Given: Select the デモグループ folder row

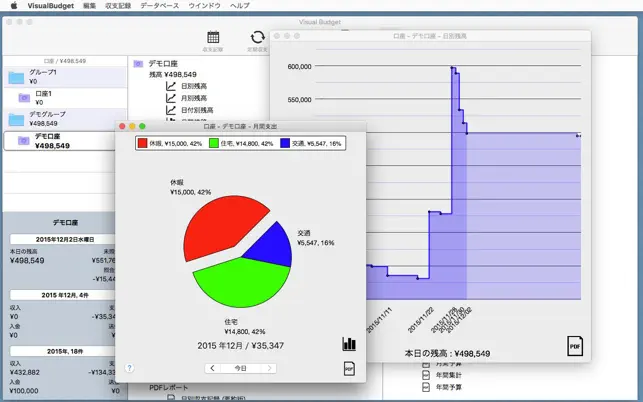Looking at the screenshot, I should click(x=65, y=119).
